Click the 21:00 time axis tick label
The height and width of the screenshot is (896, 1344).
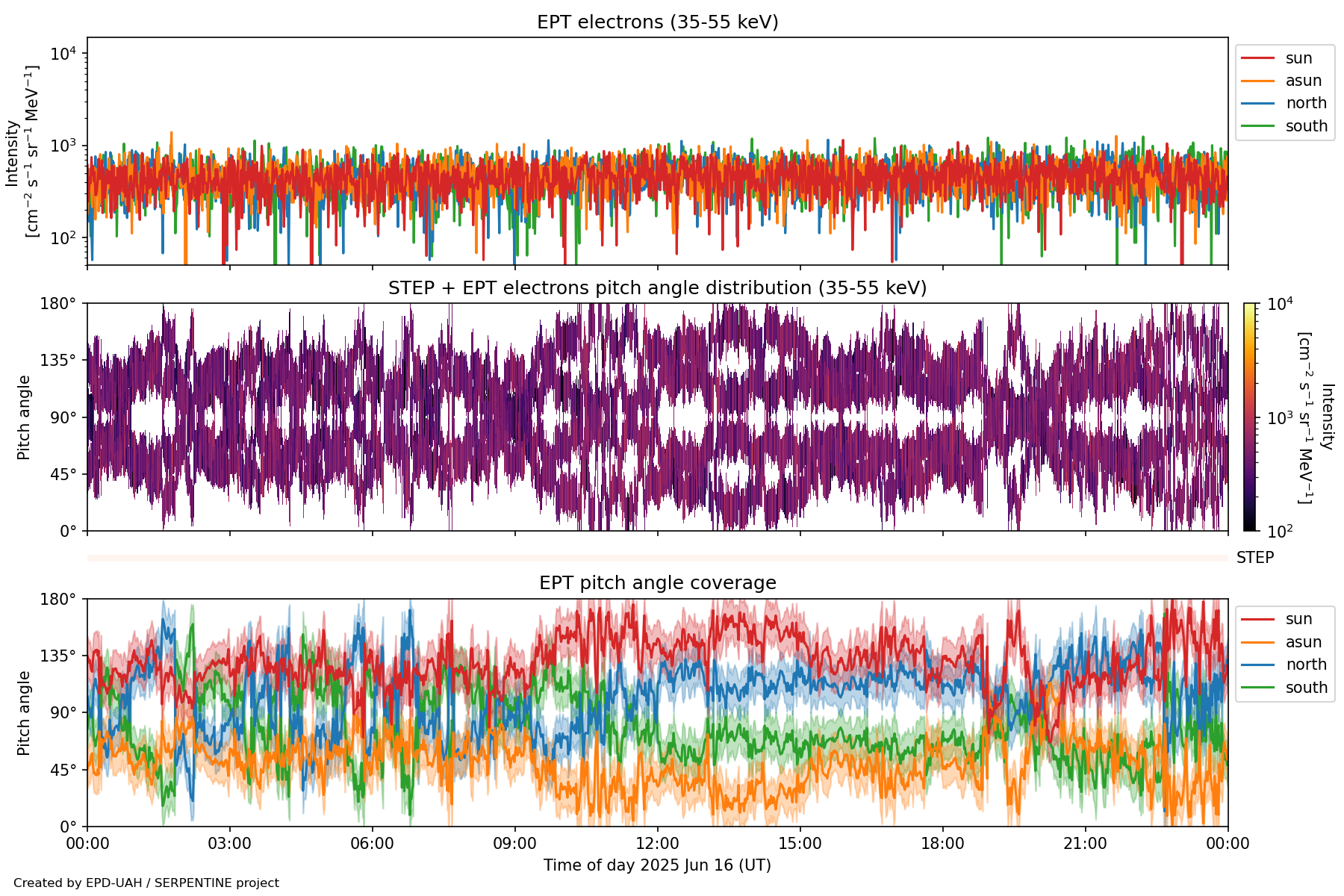pos(1085,844)
